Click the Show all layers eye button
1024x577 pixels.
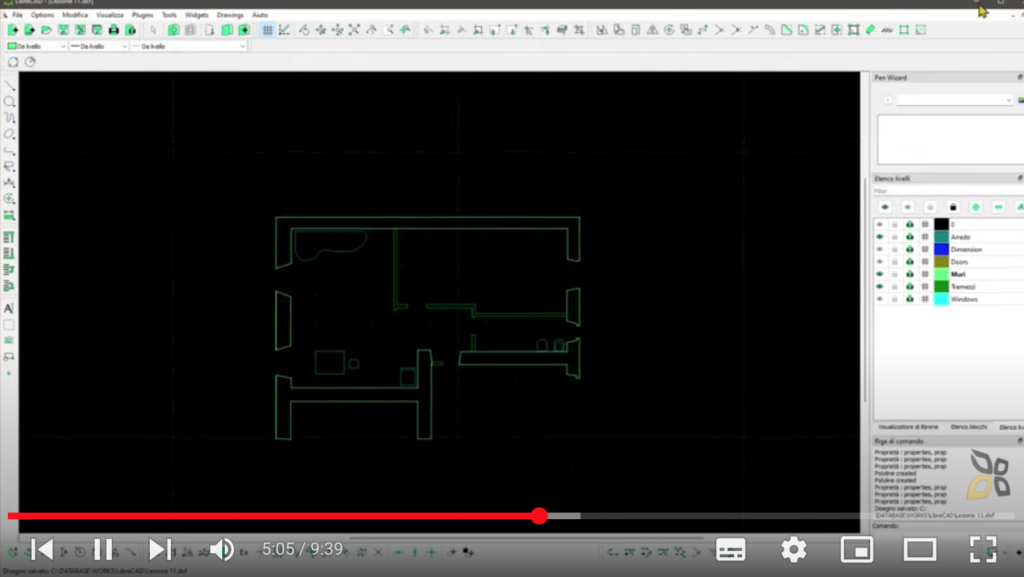(x=885, y=207)
